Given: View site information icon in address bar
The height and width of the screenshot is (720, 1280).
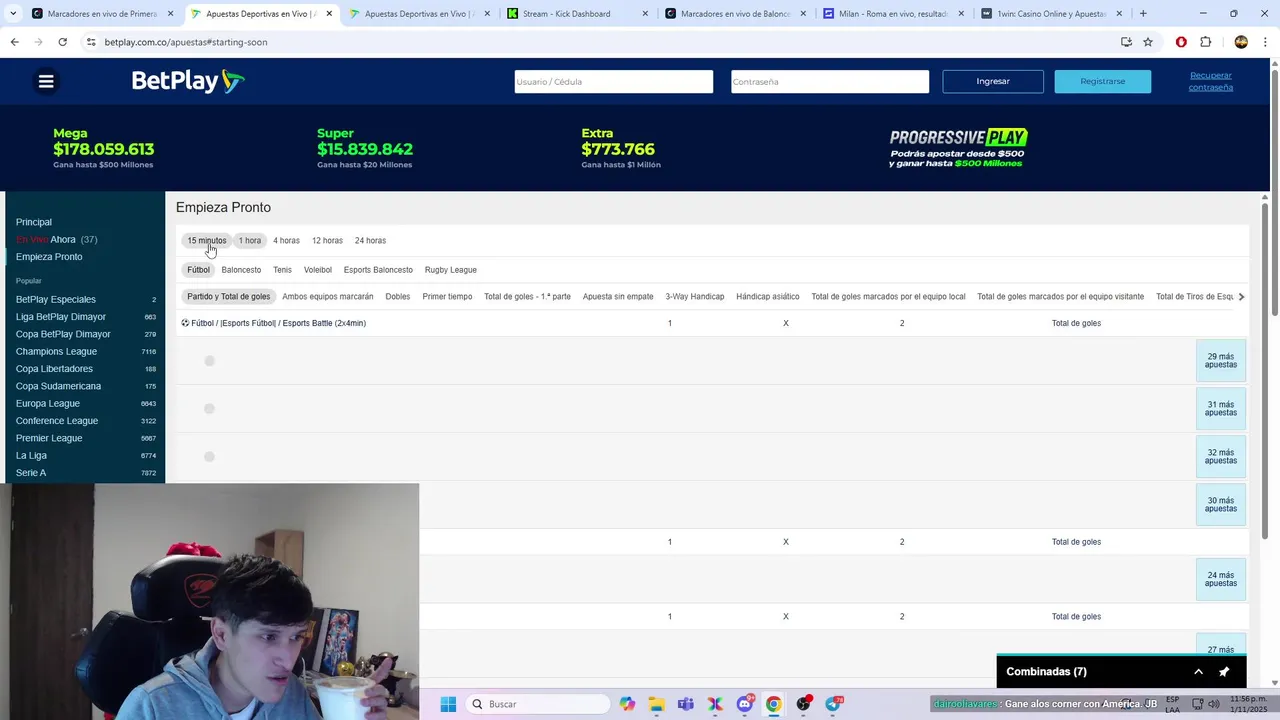Looking at the screenshot, I should (91, 42).
